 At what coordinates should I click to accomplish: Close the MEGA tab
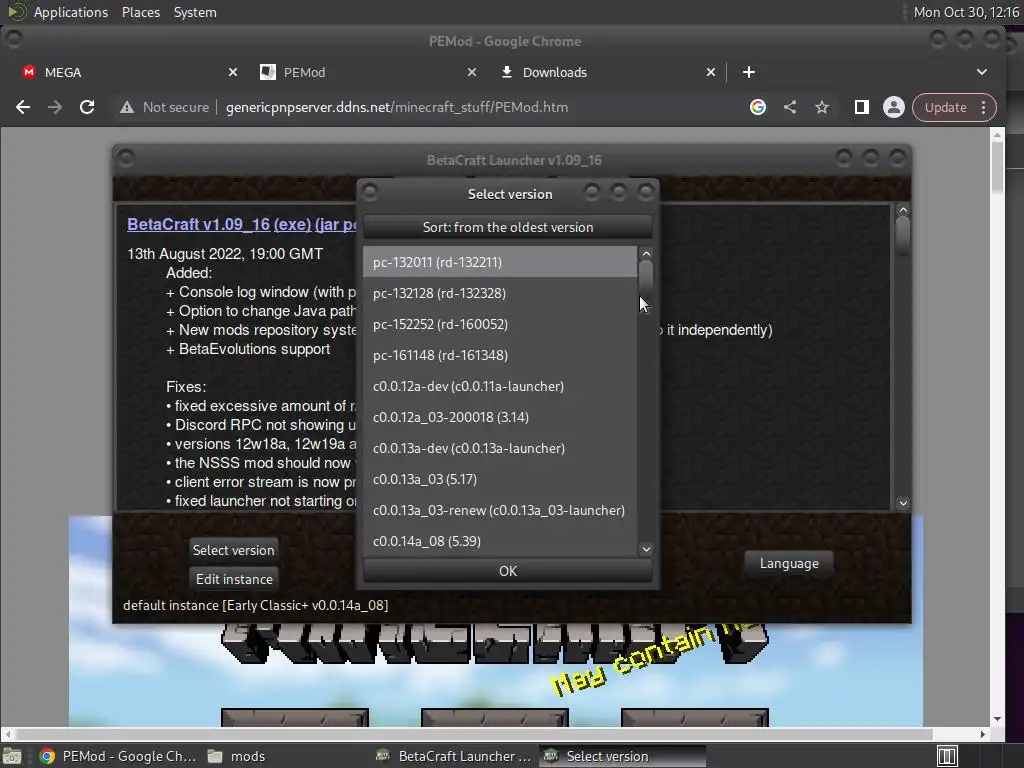pyautogui.click(x=232, y=72)
